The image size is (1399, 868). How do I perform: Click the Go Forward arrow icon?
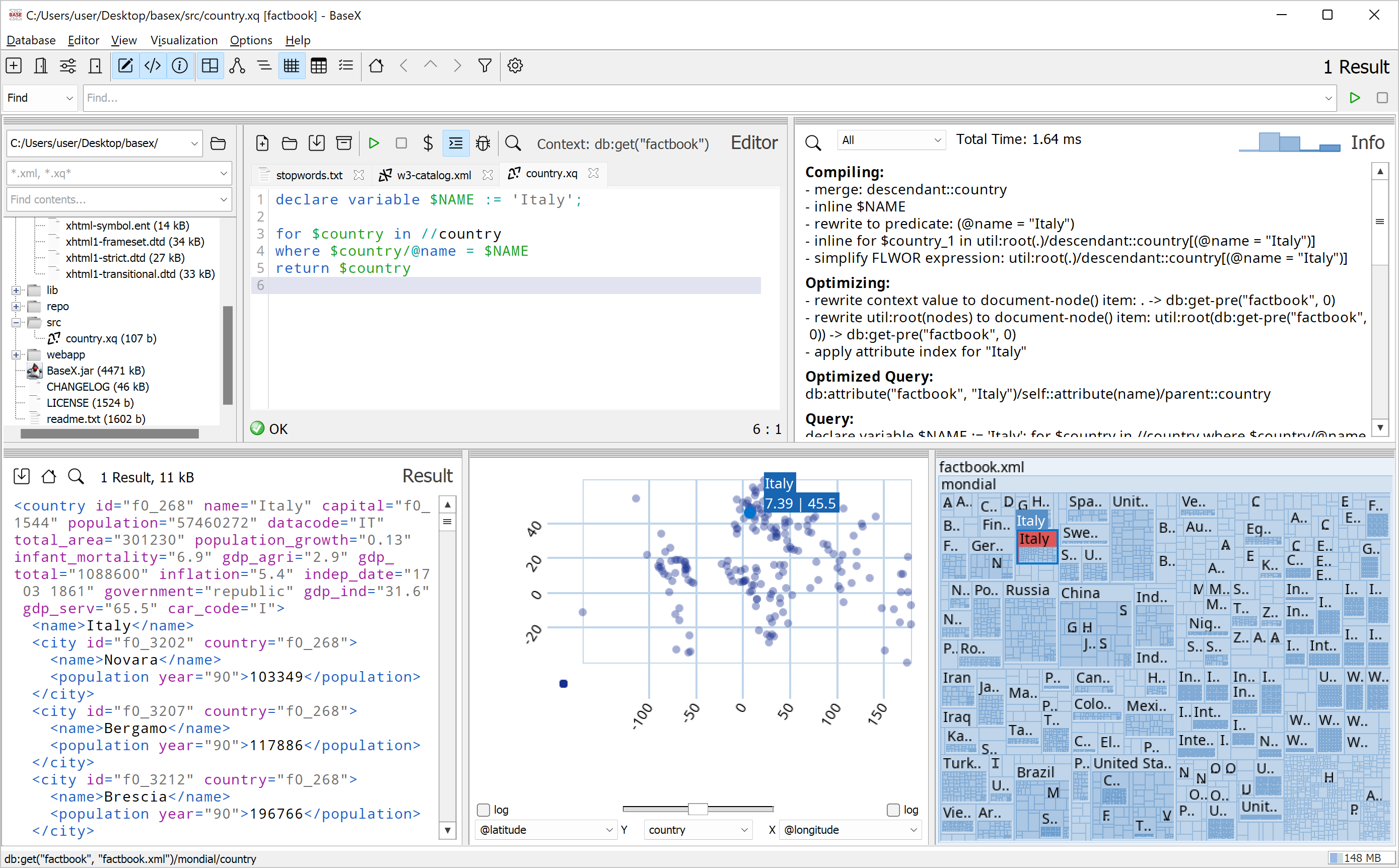458,65
